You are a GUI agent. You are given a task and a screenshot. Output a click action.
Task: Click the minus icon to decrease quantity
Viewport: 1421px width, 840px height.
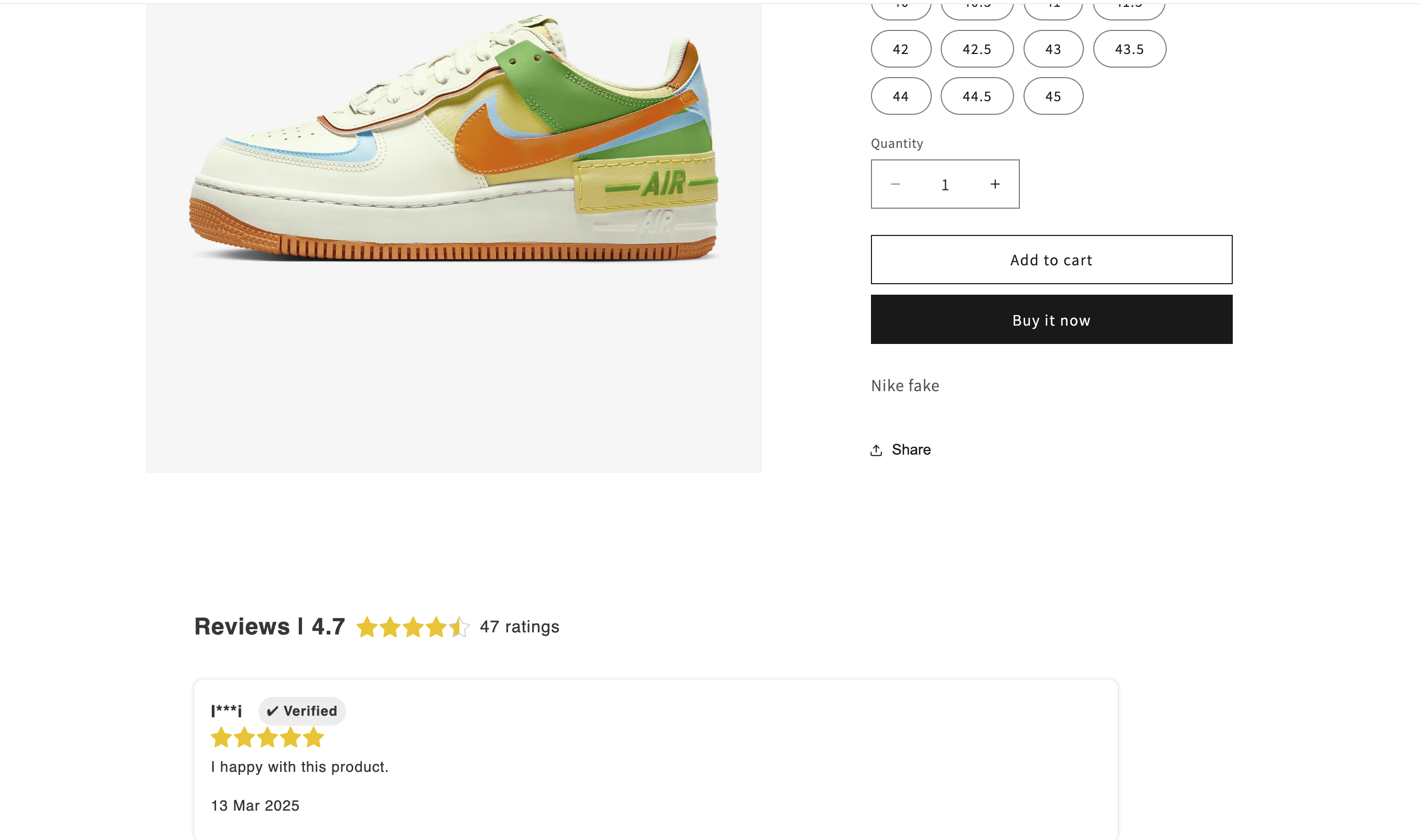click(895, 184)
